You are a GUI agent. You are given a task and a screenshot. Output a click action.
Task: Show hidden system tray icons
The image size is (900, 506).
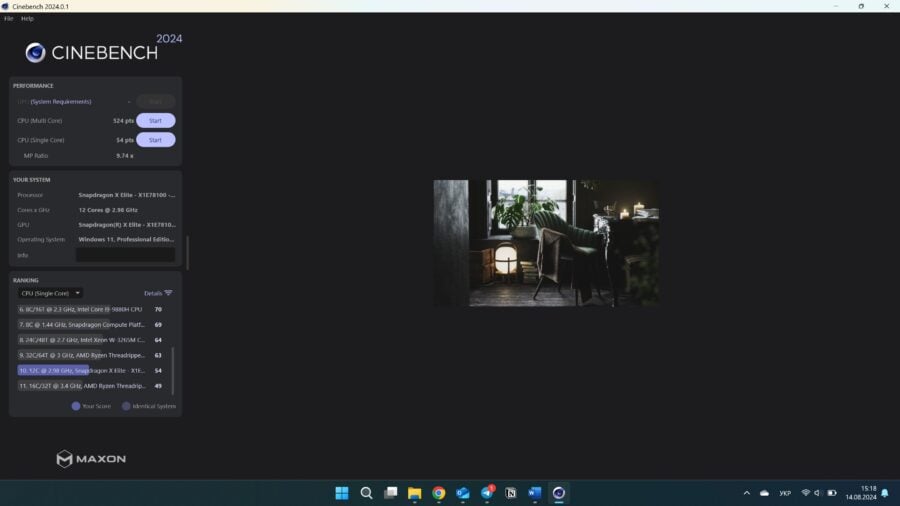[x=747, y=493]
